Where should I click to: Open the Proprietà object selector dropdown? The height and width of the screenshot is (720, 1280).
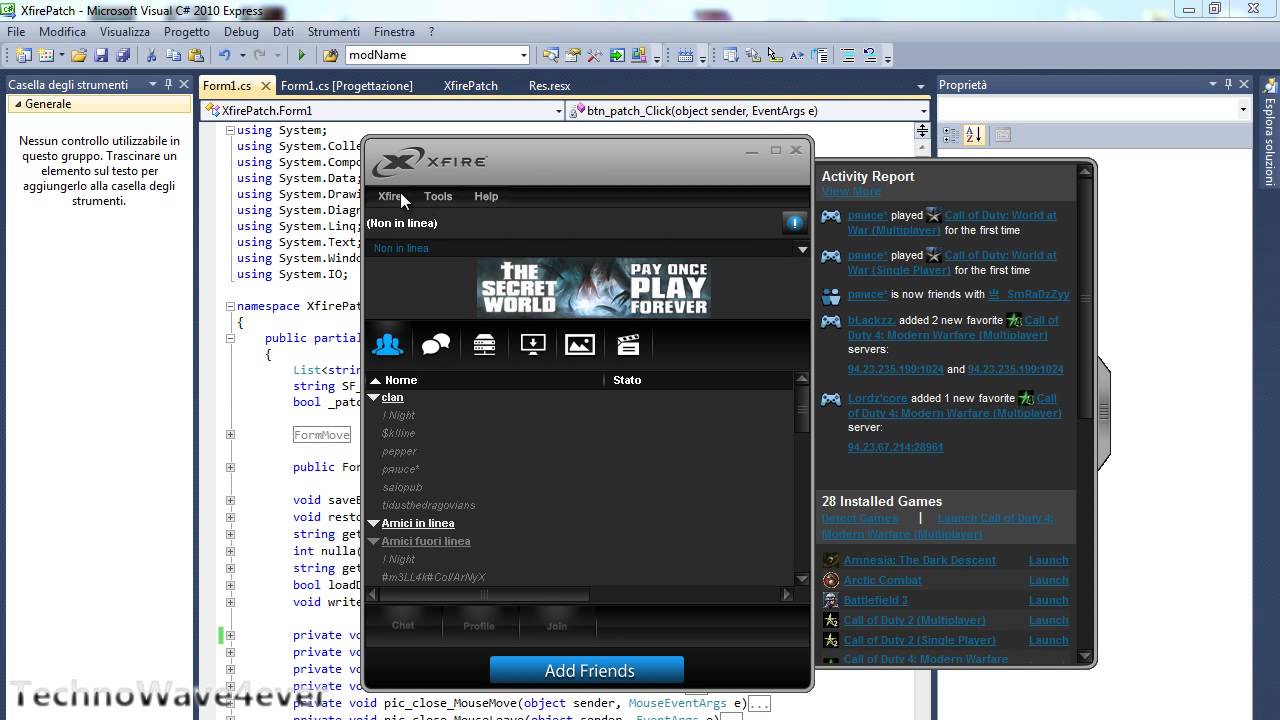1243,109
